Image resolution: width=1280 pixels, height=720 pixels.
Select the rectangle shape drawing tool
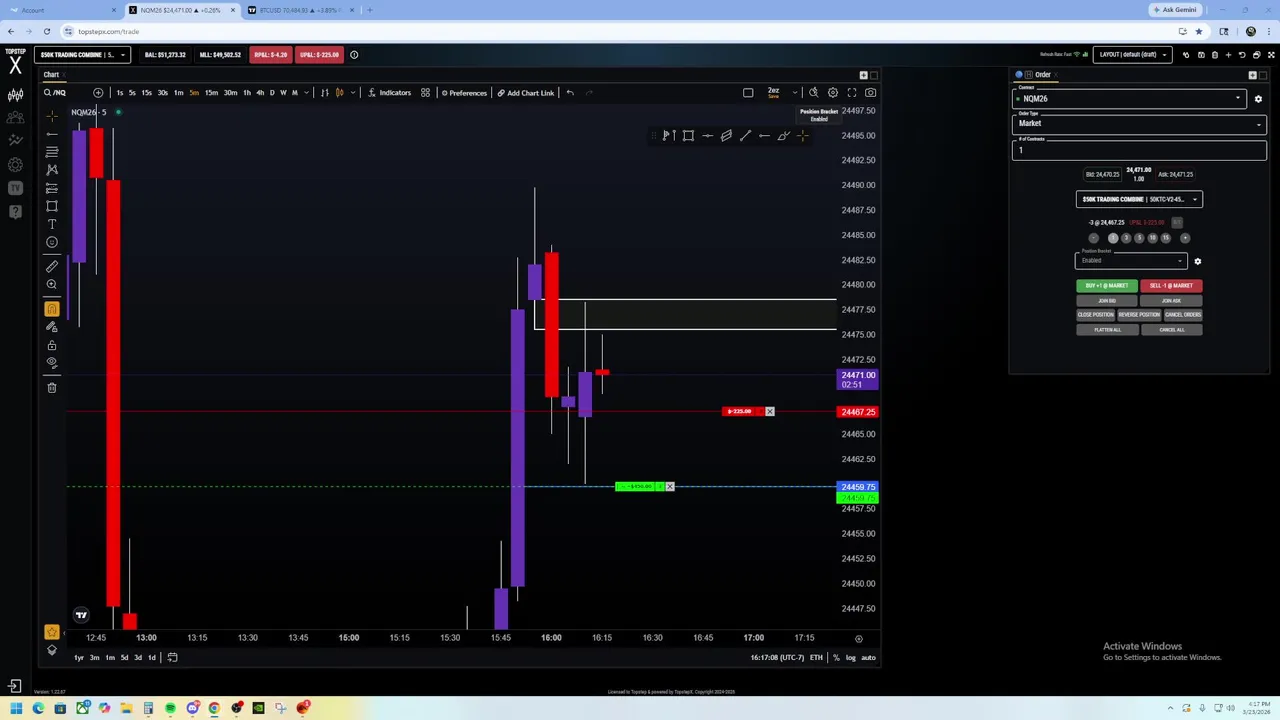(x=52, y=206)
